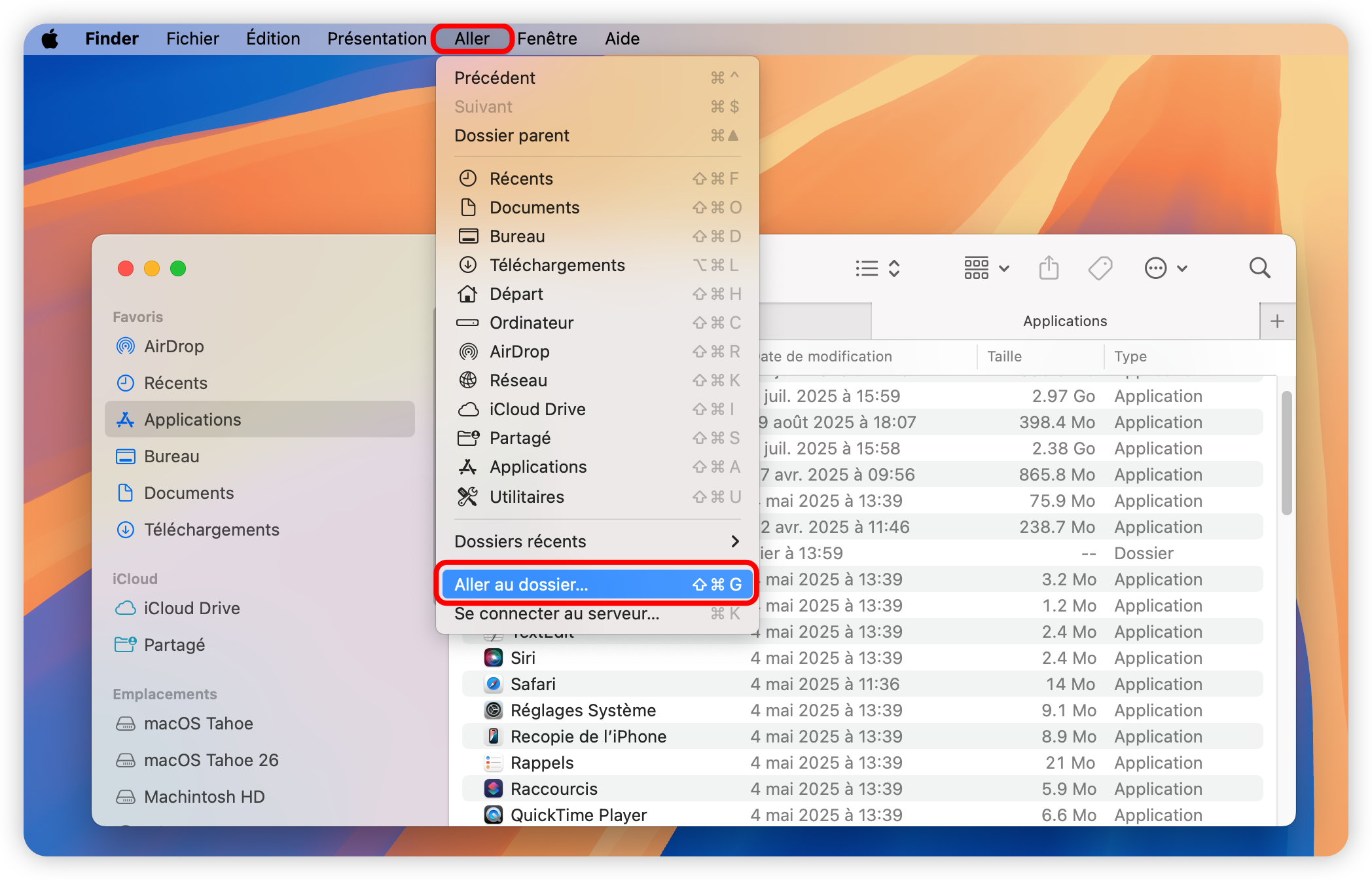This screenshot has height=880, width=1372.
Task: Open the Aide menu
Action: point(622,39)
